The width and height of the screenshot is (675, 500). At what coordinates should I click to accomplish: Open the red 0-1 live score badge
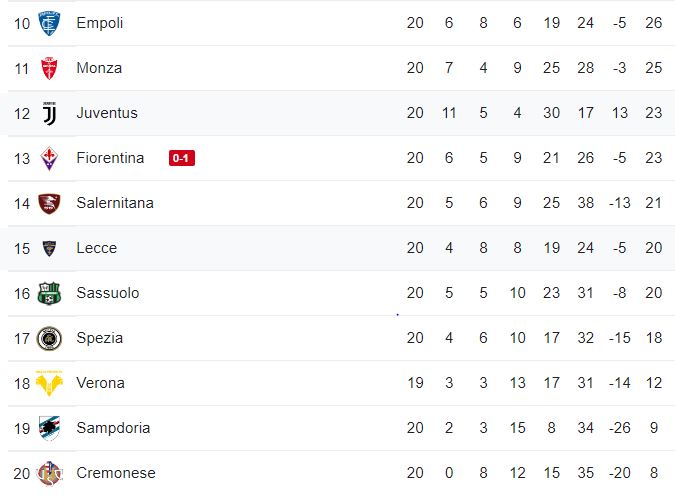182,158
